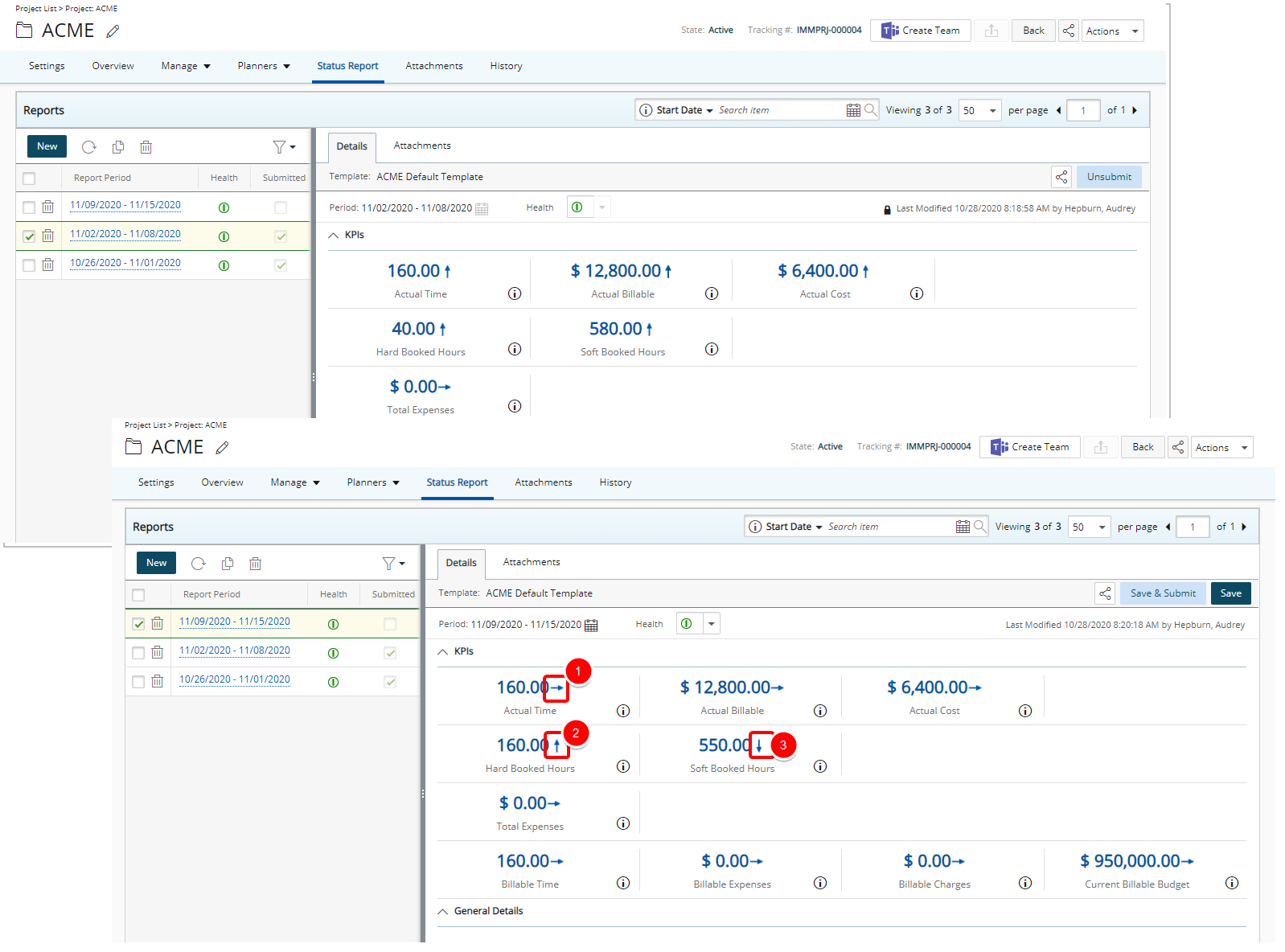Click the rename pencil icon in the front window
Image resolution: width=1285 pixels, height=952 pixels.
(x=223, y=448)
